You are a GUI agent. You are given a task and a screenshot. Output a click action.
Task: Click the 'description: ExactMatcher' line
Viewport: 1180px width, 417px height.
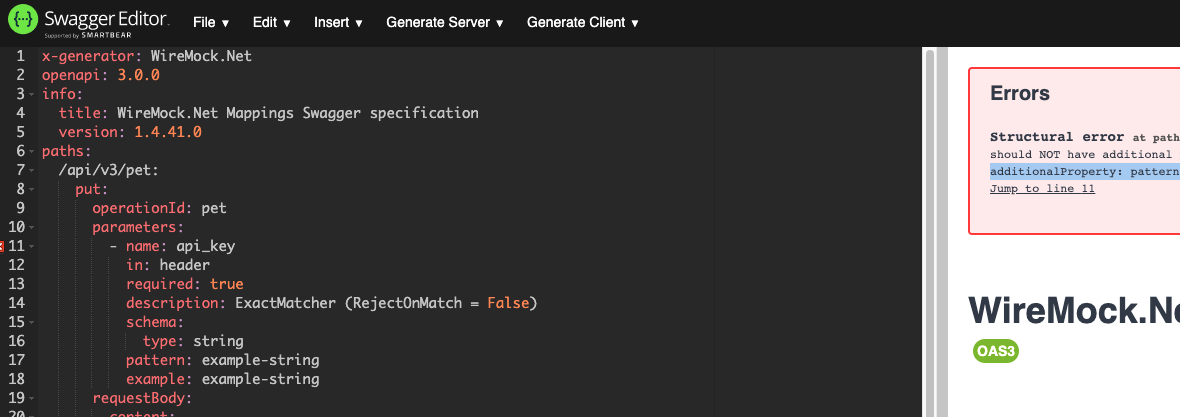[x=332, y=303]
